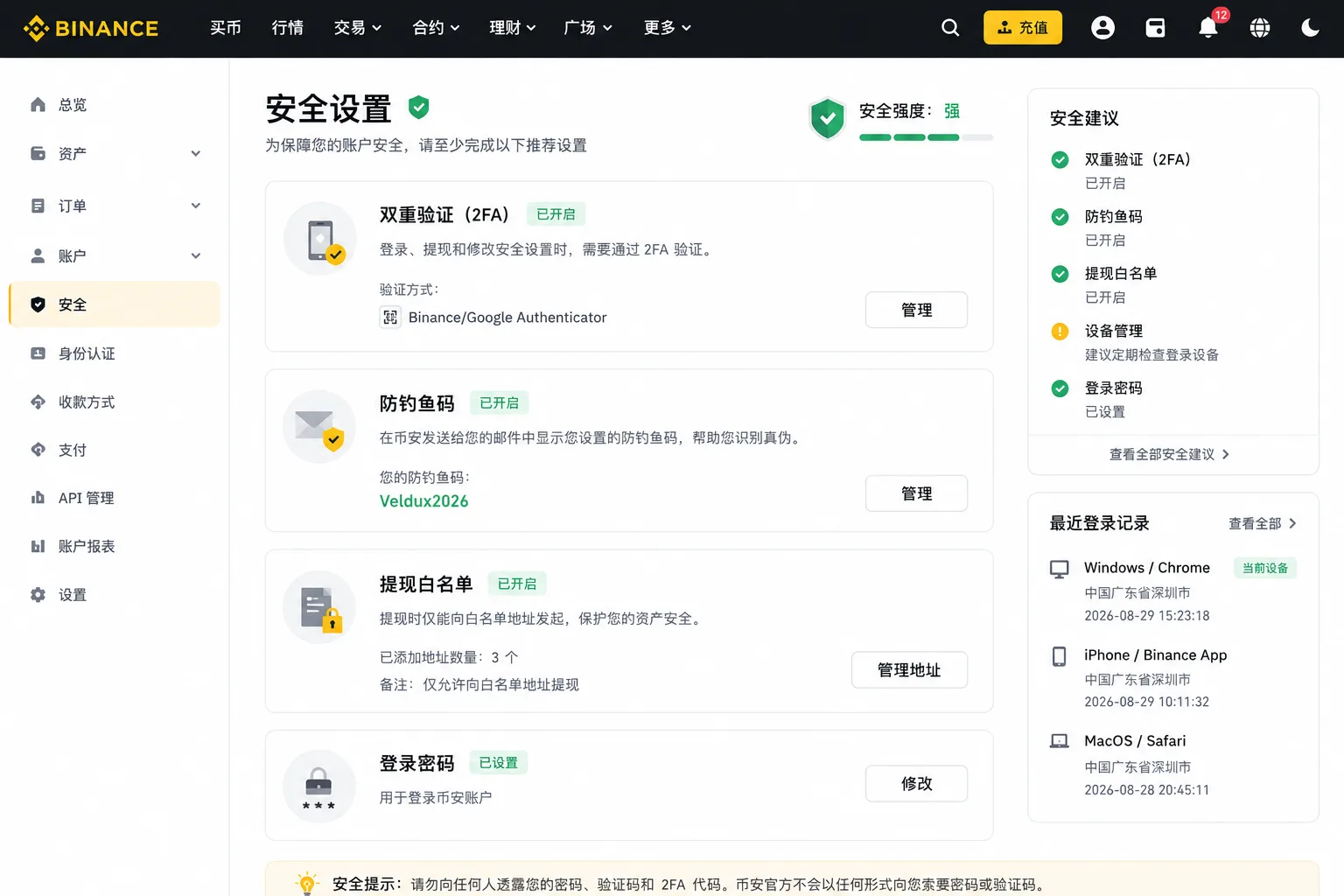
Task: Toggle dark mode moon icon
Action: coord(1310,28)
